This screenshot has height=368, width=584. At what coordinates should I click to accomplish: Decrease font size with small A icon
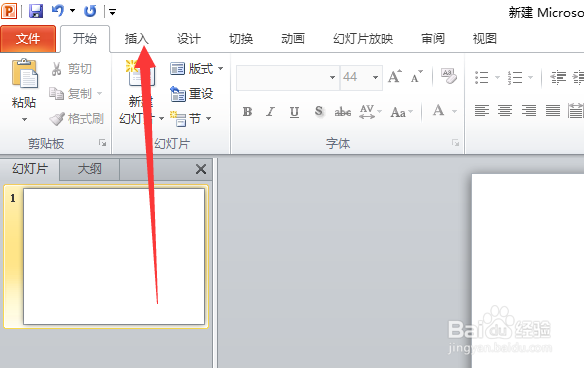coord(417,77)
